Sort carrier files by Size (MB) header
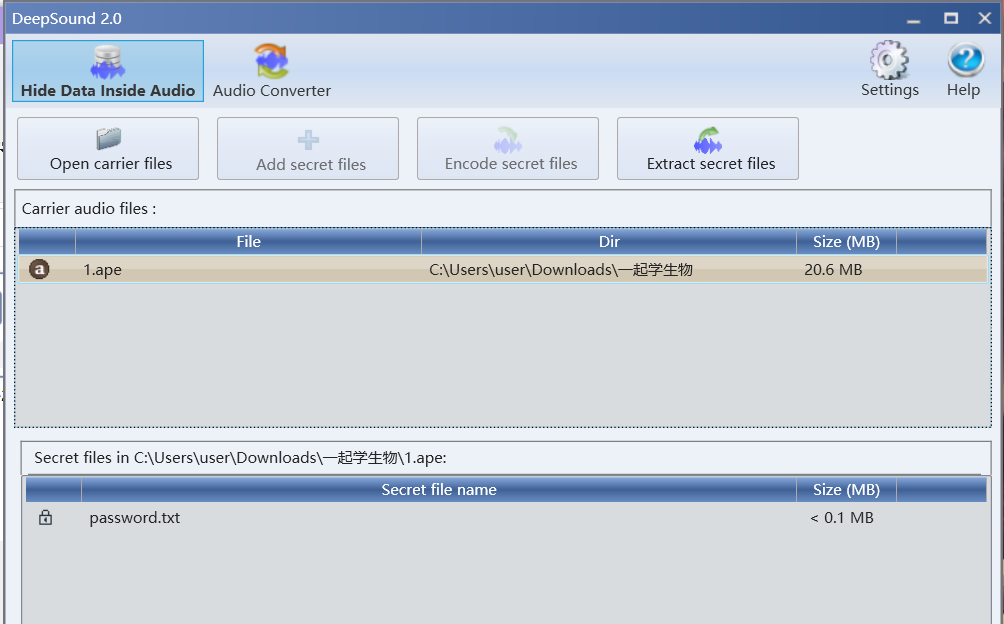Screen dimensions: 1004x624 [845, 242]
